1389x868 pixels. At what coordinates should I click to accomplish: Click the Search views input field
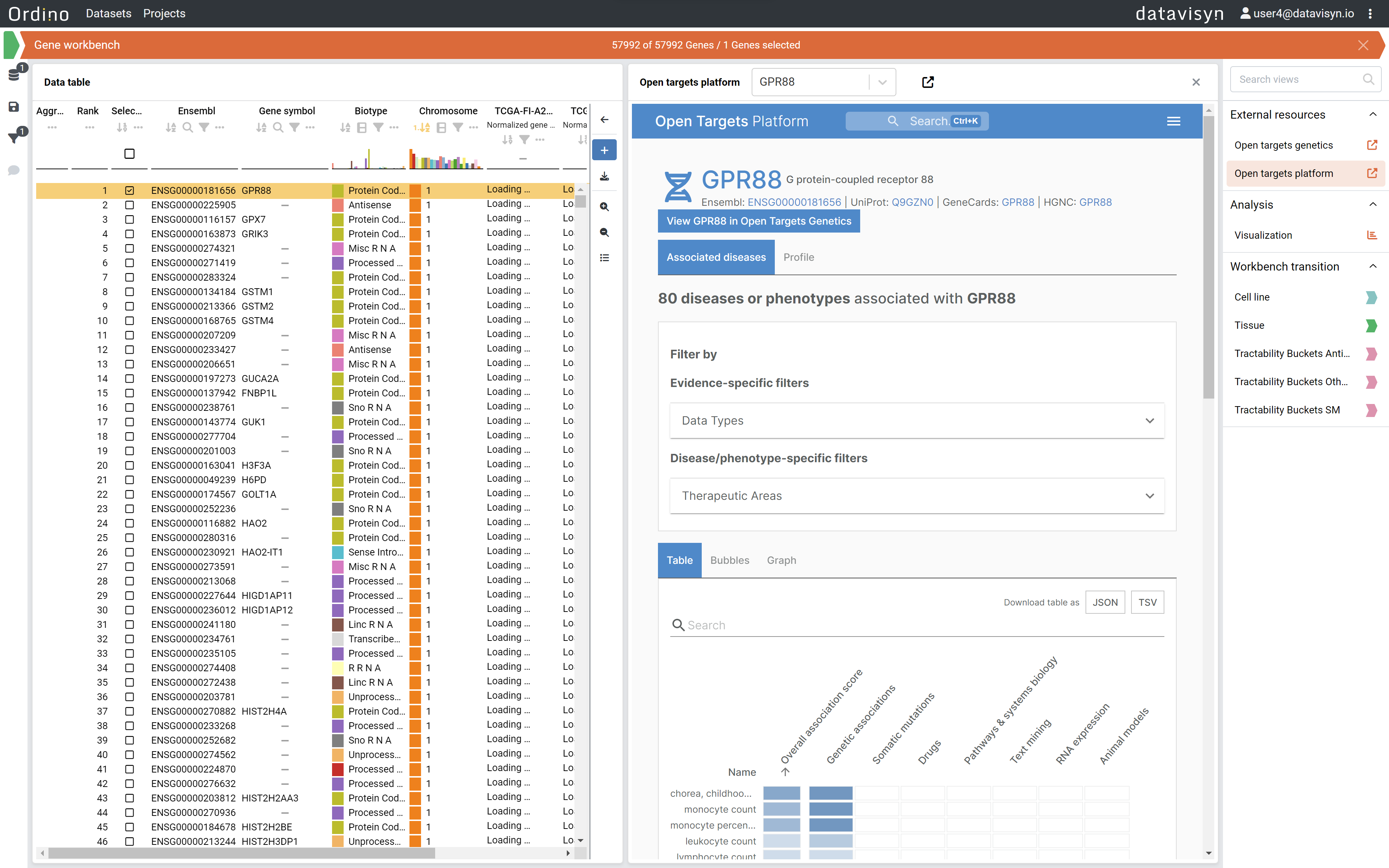tap(1305, 79)
